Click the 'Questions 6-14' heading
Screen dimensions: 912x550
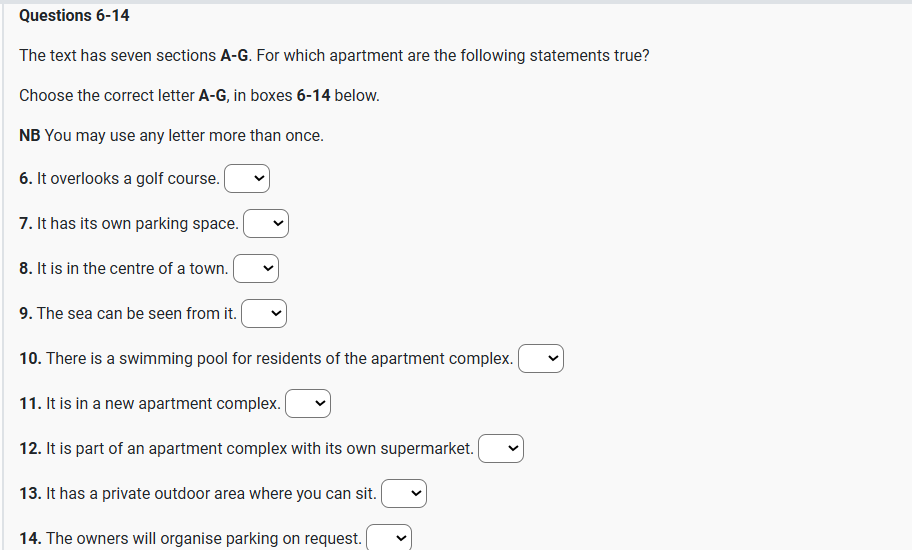point(74,16)
